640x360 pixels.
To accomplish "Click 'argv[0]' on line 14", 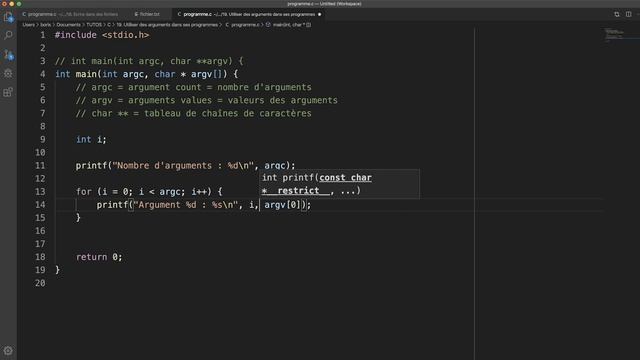I will (282, 205).
